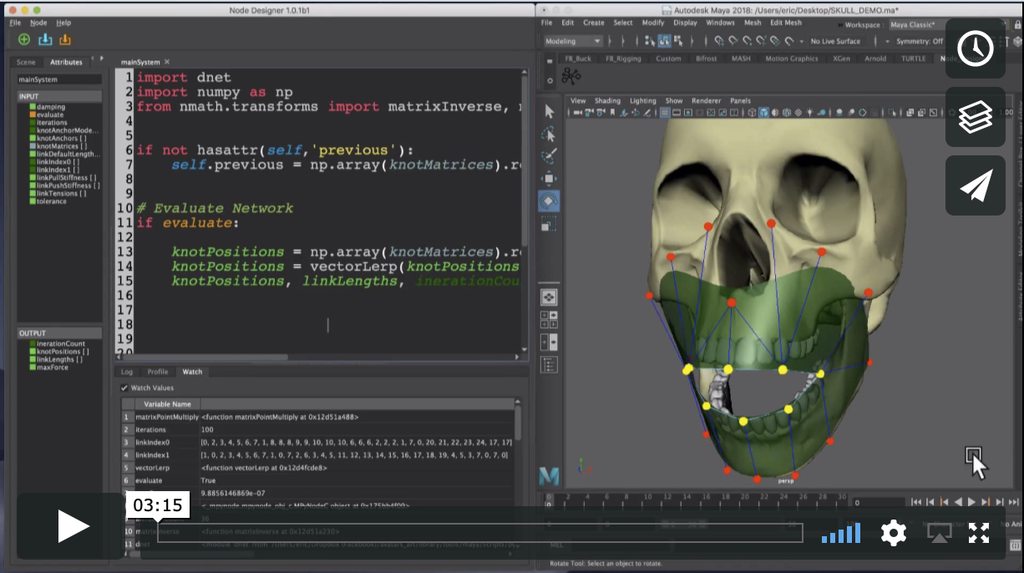Toggle the Watch Values checkbox

point(124,388)
